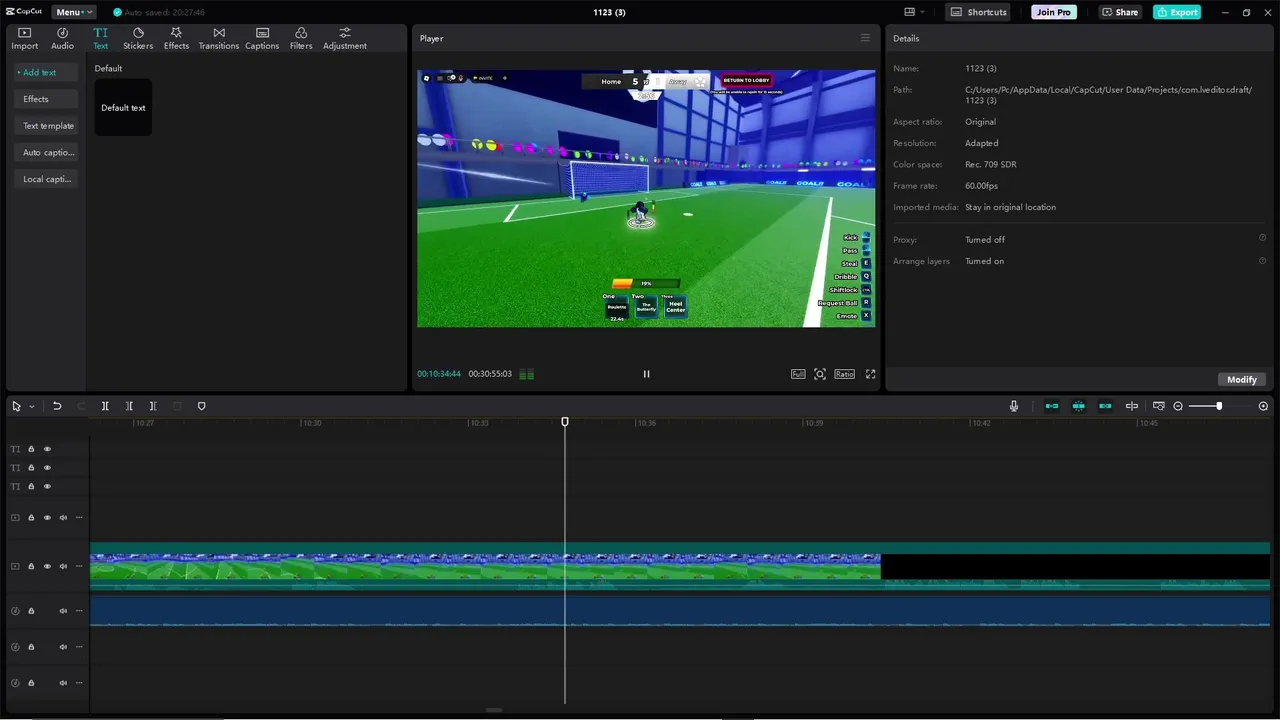
Task: Open the Filters tab
Action: (x=301, y=39)
